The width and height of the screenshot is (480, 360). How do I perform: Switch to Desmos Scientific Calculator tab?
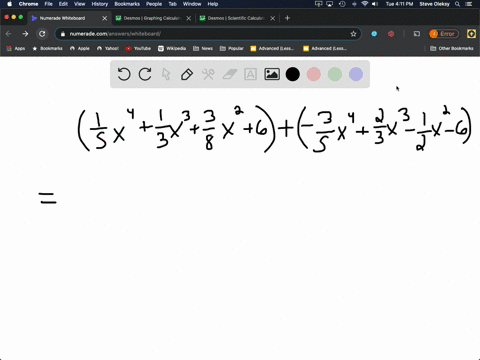(236, 18)
